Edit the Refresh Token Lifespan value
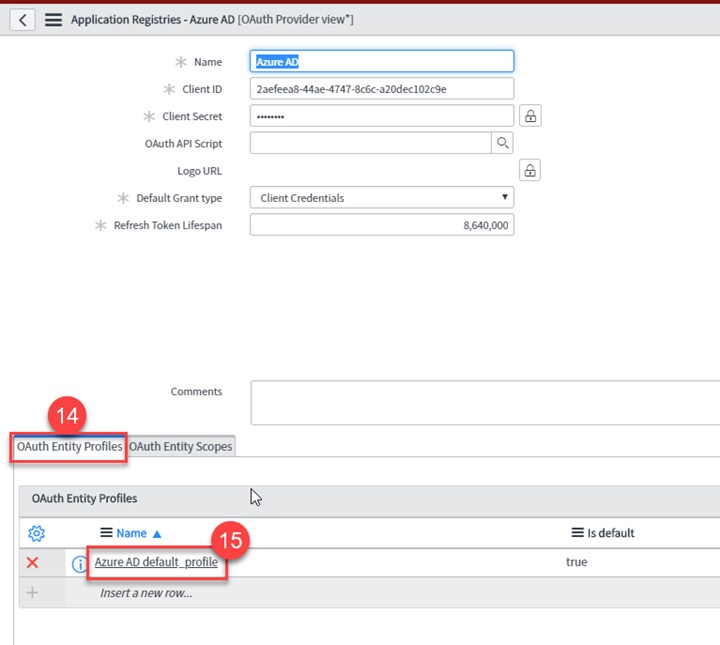720x645 pixels. pos(382,225)
